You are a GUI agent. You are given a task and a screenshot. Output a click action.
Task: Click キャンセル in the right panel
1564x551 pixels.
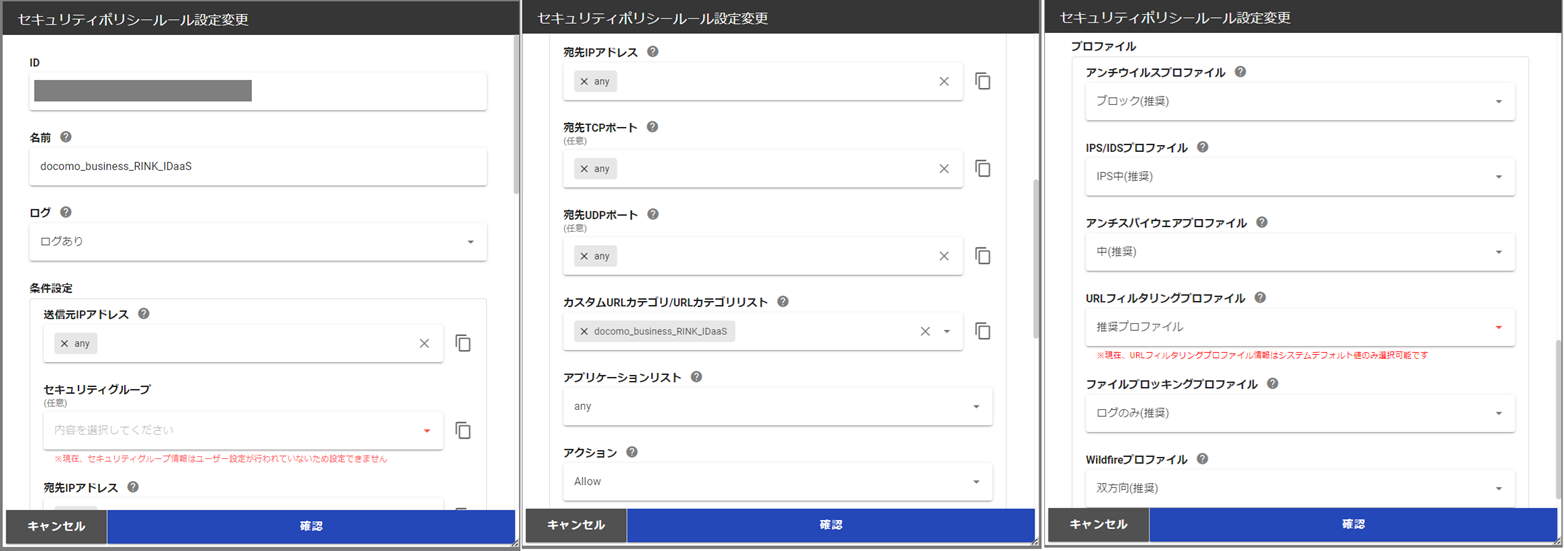tap(1099, 524)
